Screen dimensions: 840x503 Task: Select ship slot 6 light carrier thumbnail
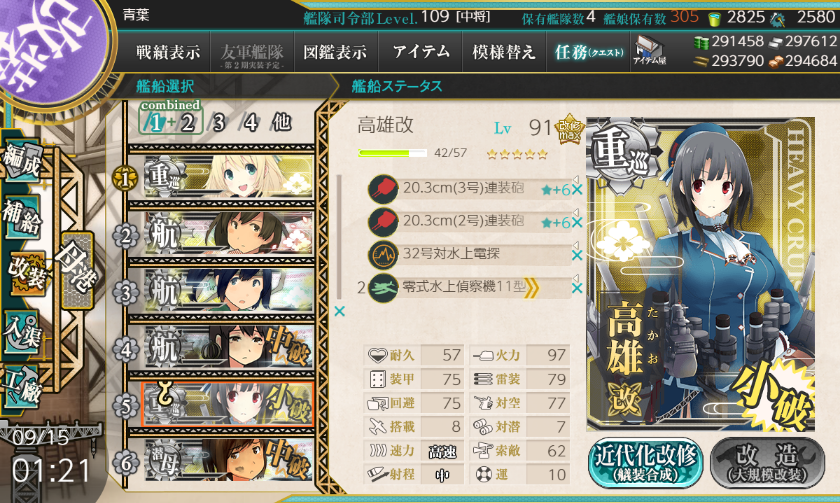click(229, 460)
